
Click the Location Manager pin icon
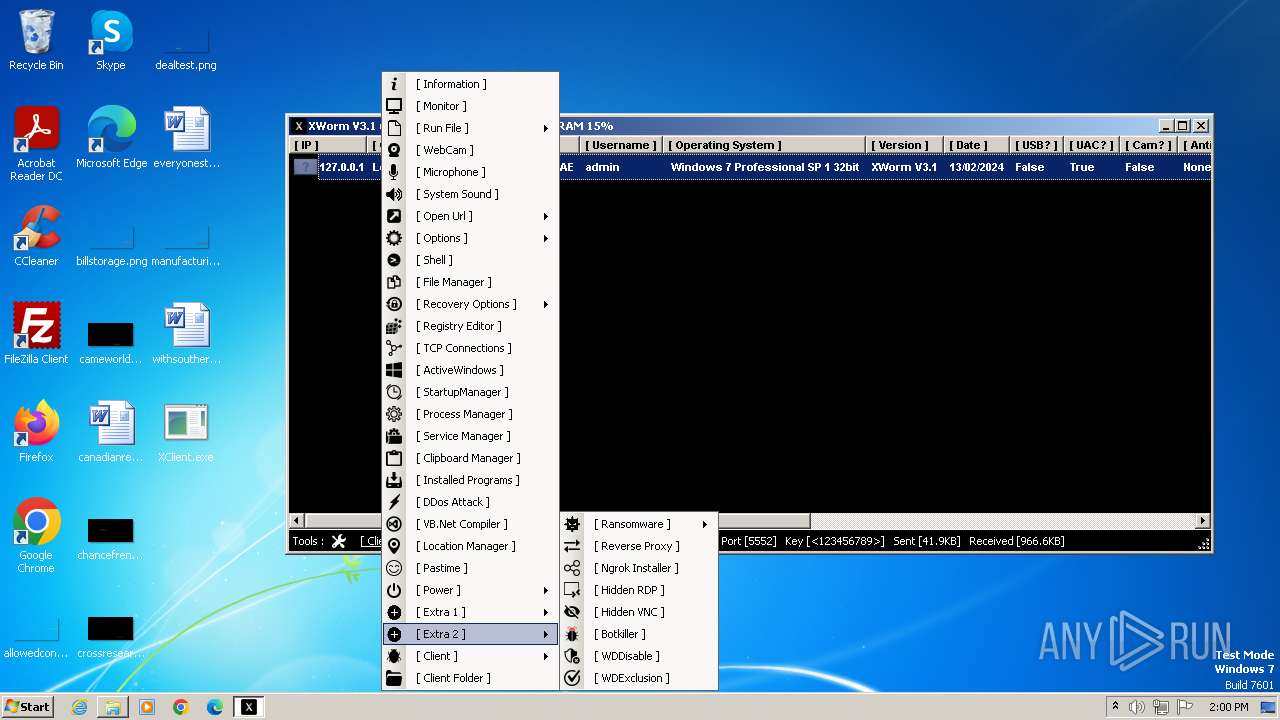click(x=394, y=546)
